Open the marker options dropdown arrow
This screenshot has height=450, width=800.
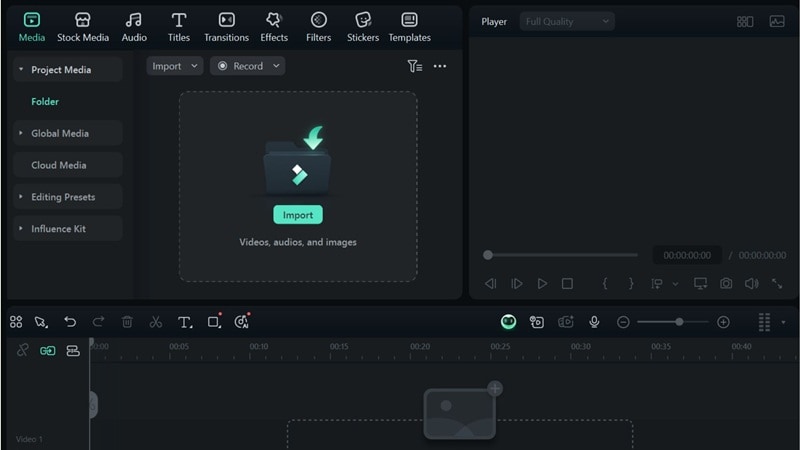676,284
